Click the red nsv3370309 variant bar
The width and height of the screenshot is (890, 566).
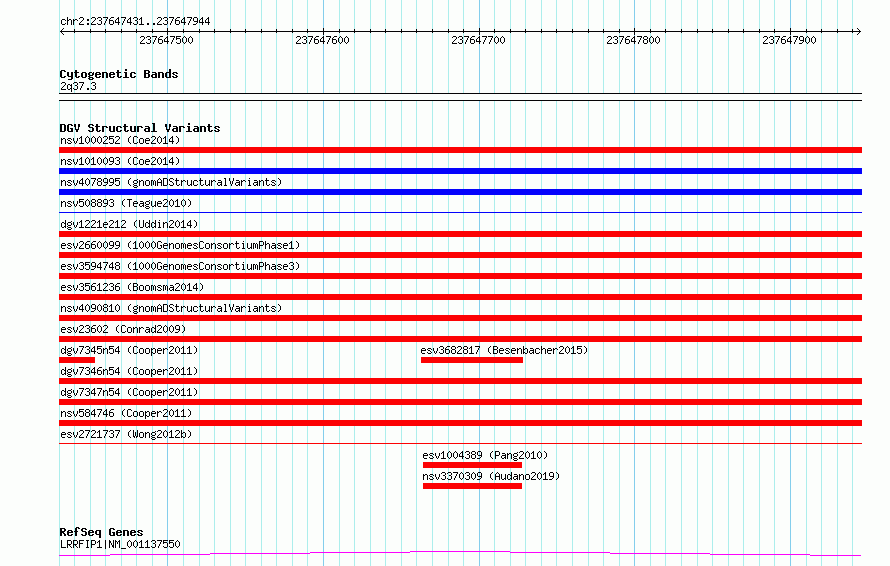(472, 486)
